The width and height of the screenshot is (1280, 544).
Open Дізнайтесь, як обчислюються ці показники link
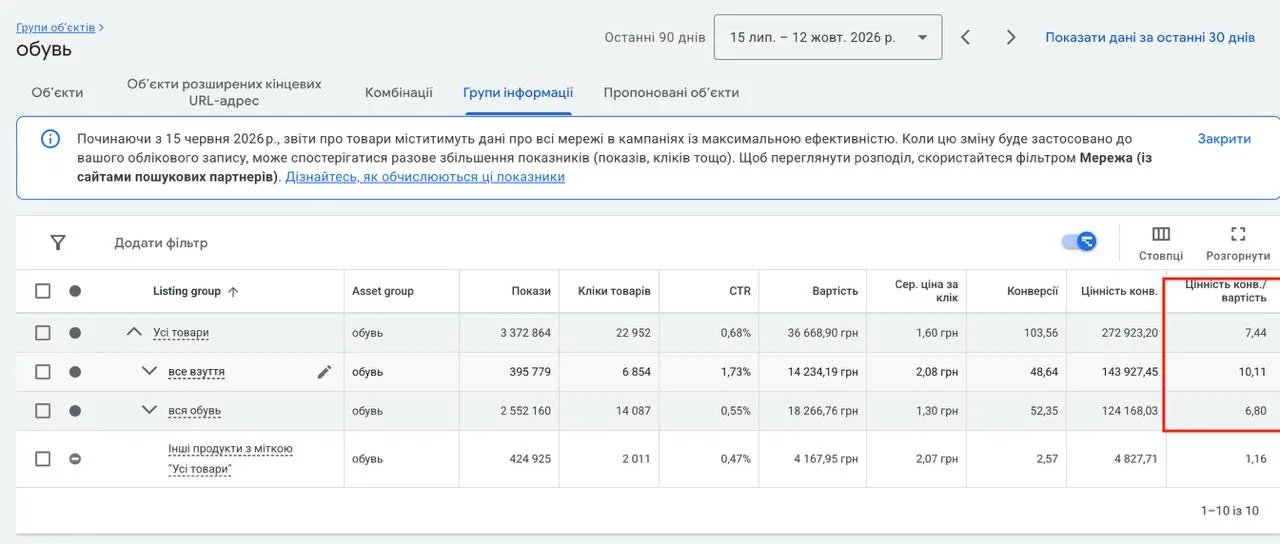(425, 177)
